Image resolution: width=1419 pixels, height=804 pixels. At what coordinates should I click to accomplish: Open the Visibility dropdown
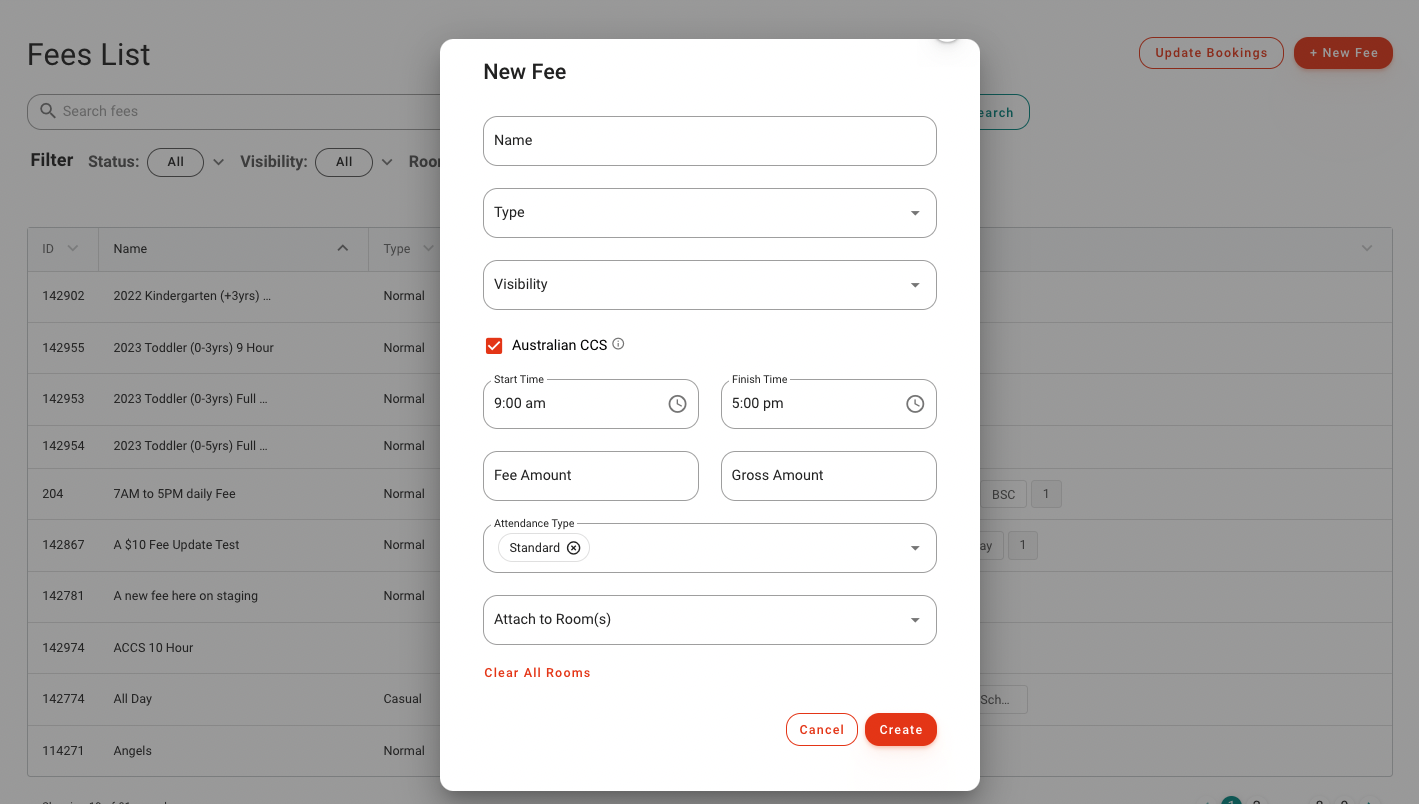point(914,285)
